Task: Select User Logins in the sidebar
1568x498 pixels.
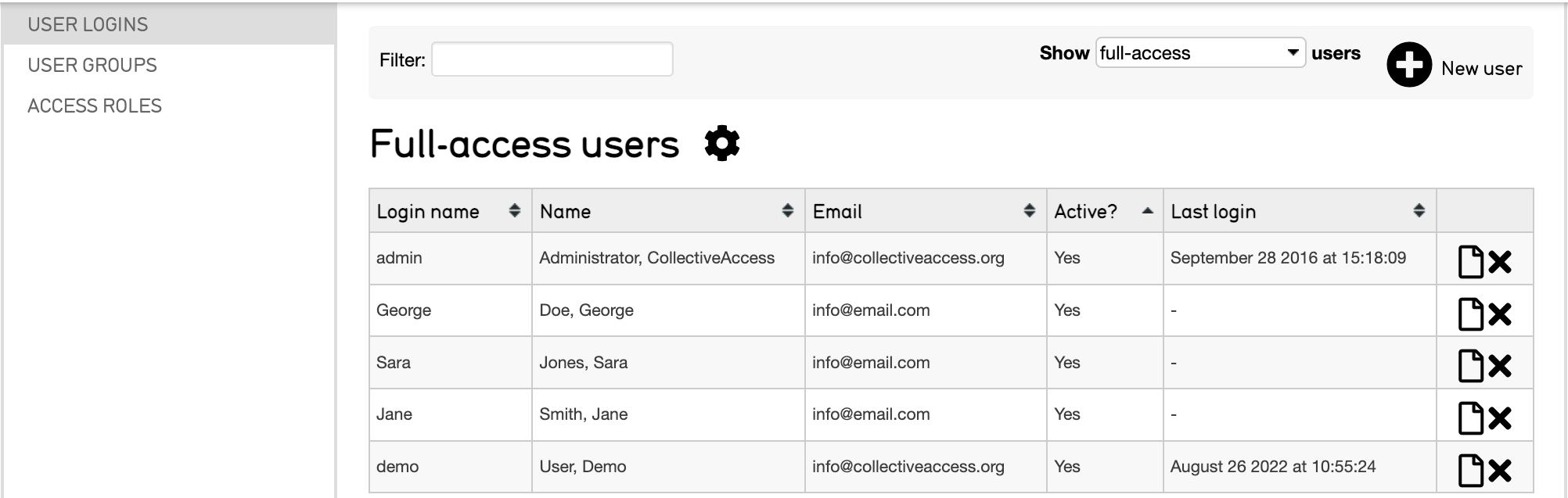Action: point(88,24)
